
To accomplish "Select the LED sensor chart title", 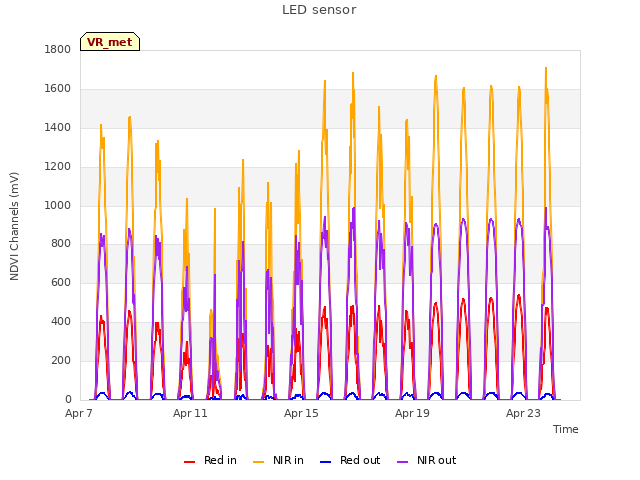I will (x=319, y=10).
